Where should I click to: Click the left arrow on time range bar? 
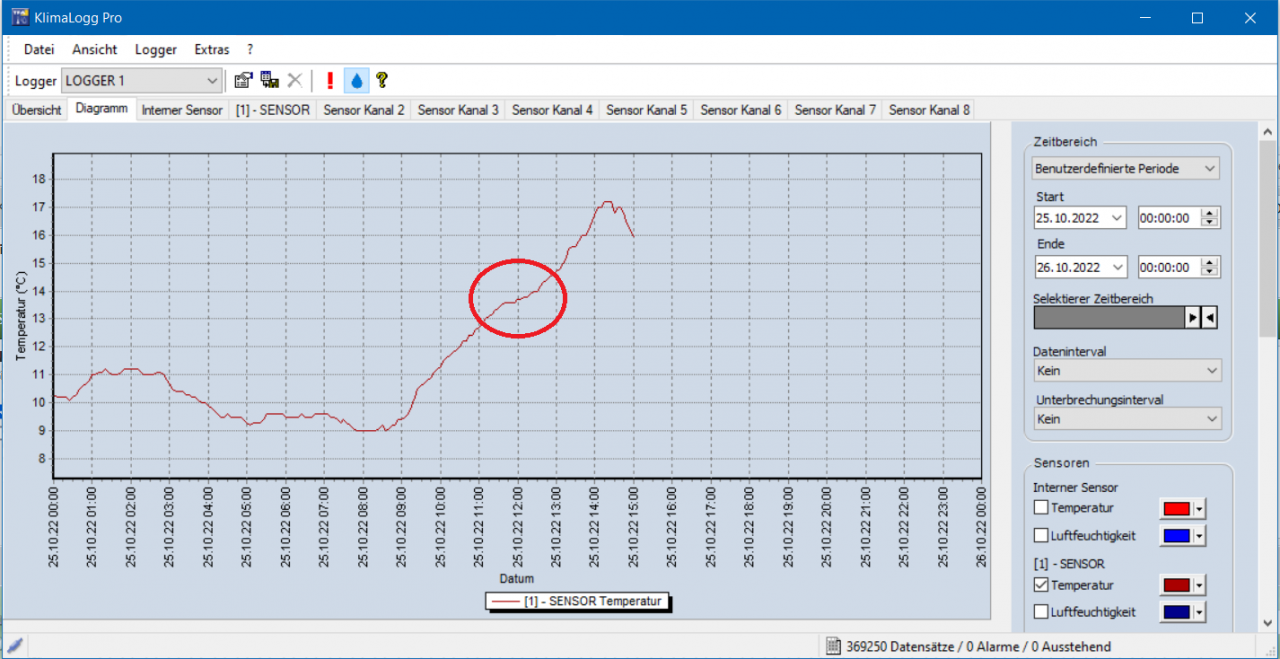tap(1209, 318)
